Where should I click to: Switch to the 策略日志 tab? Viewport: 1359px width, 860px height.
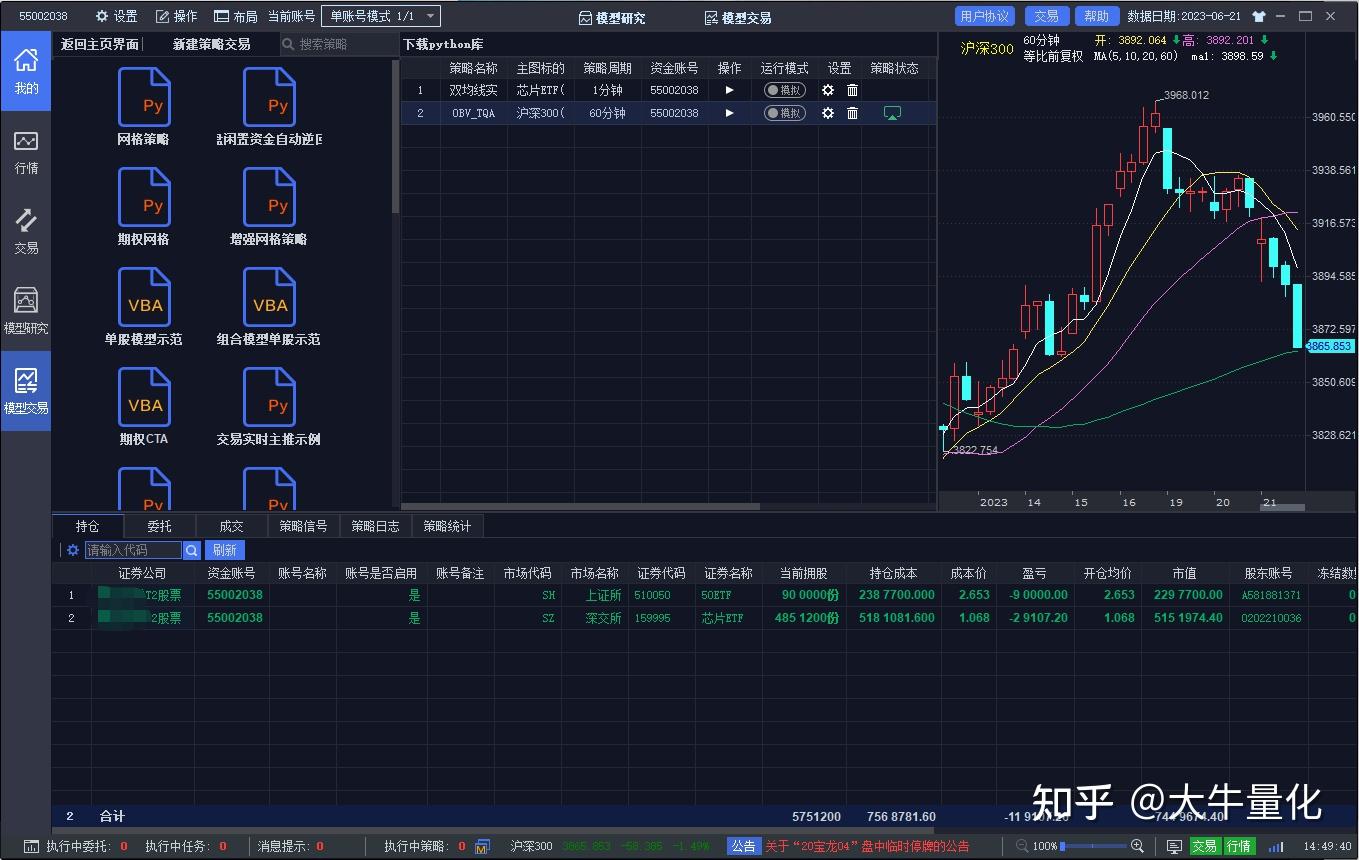click(375, 525)
